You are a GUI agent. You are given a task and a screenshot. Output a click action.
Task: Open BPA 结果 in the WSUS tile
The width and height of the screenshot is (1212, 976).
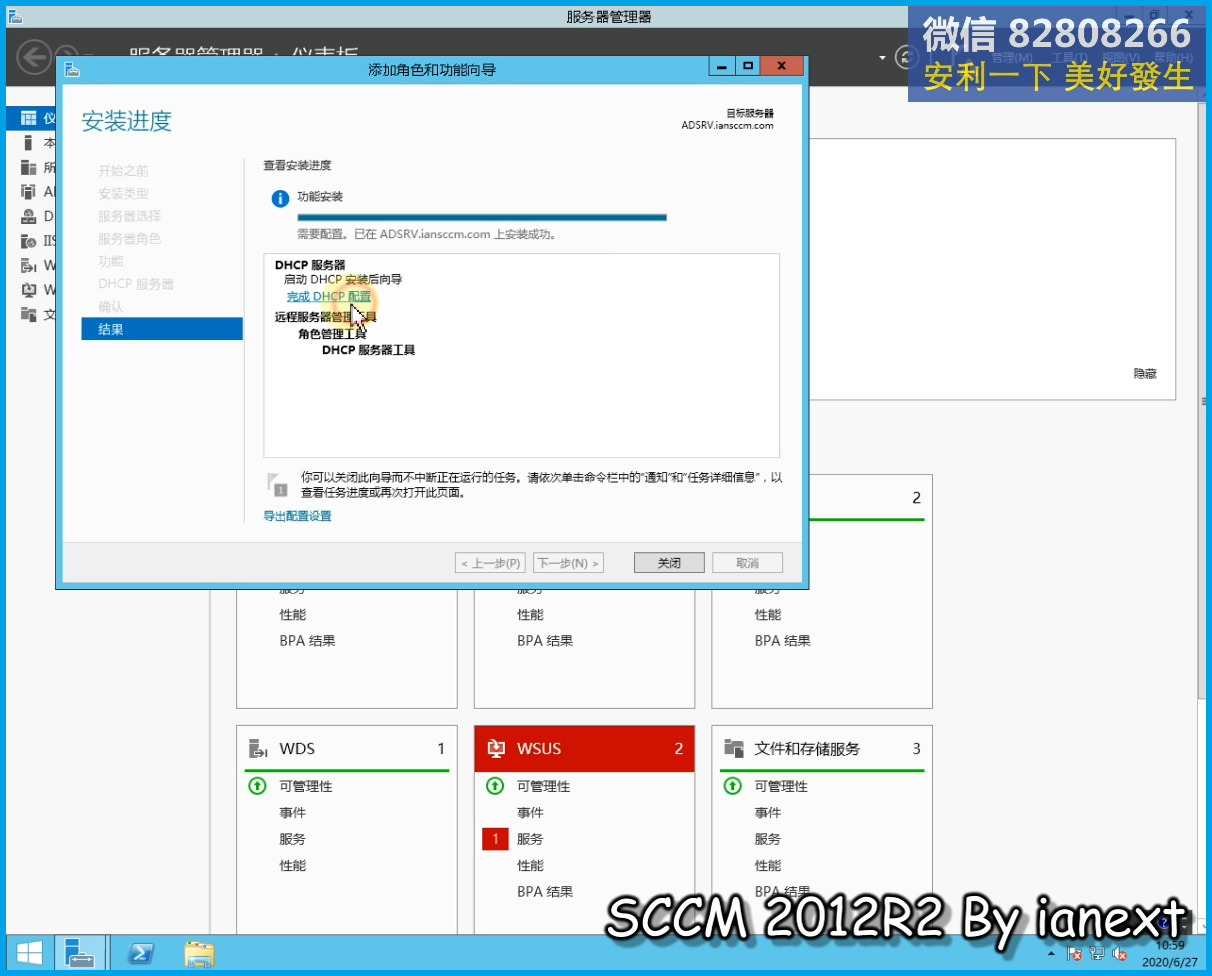[545, 891]
